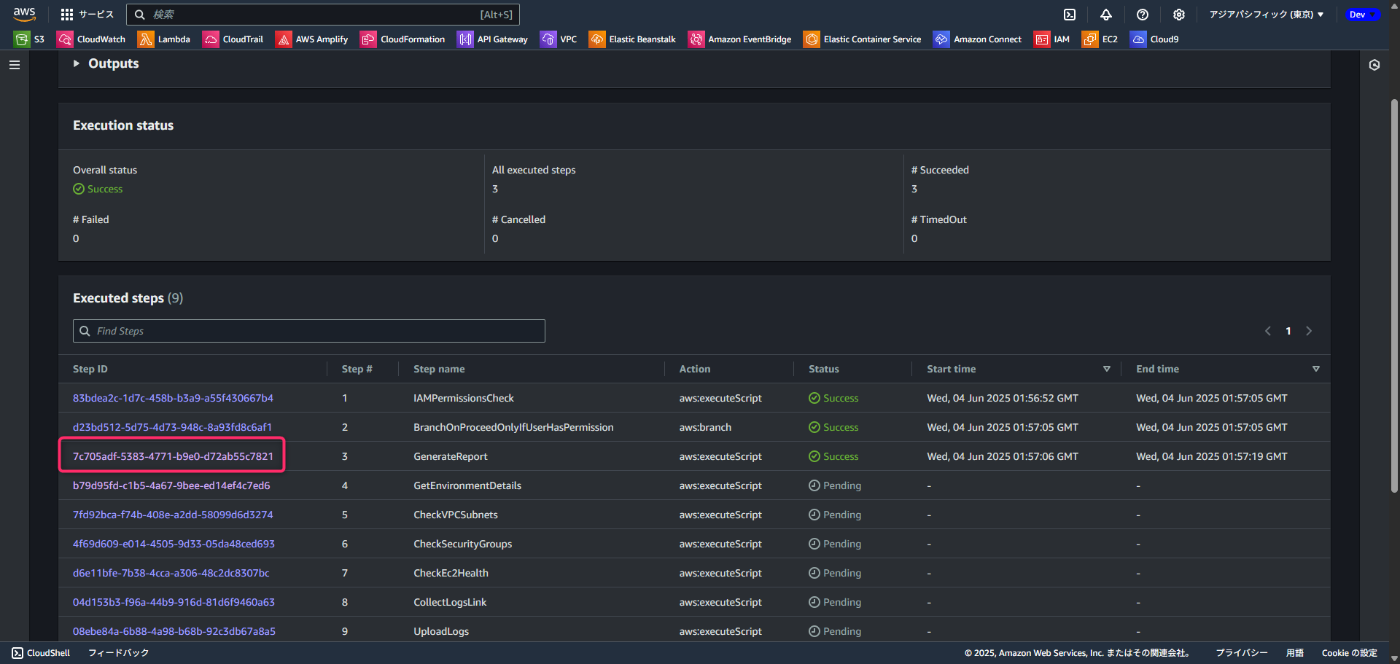Open Elastic Beanstalk shortcut
Screen dimensions: 1400x664
(632, 39)
